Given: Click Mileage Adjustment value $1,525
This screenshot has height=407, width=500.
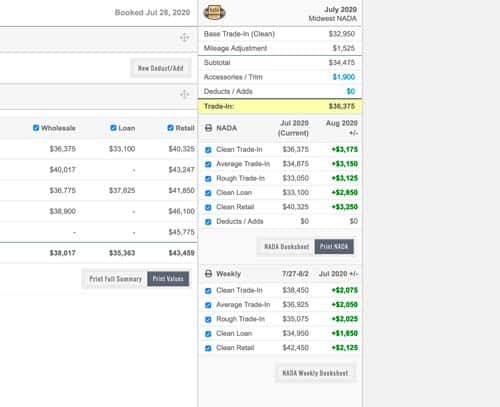Looking at the screenshot, I should (344, 48).
